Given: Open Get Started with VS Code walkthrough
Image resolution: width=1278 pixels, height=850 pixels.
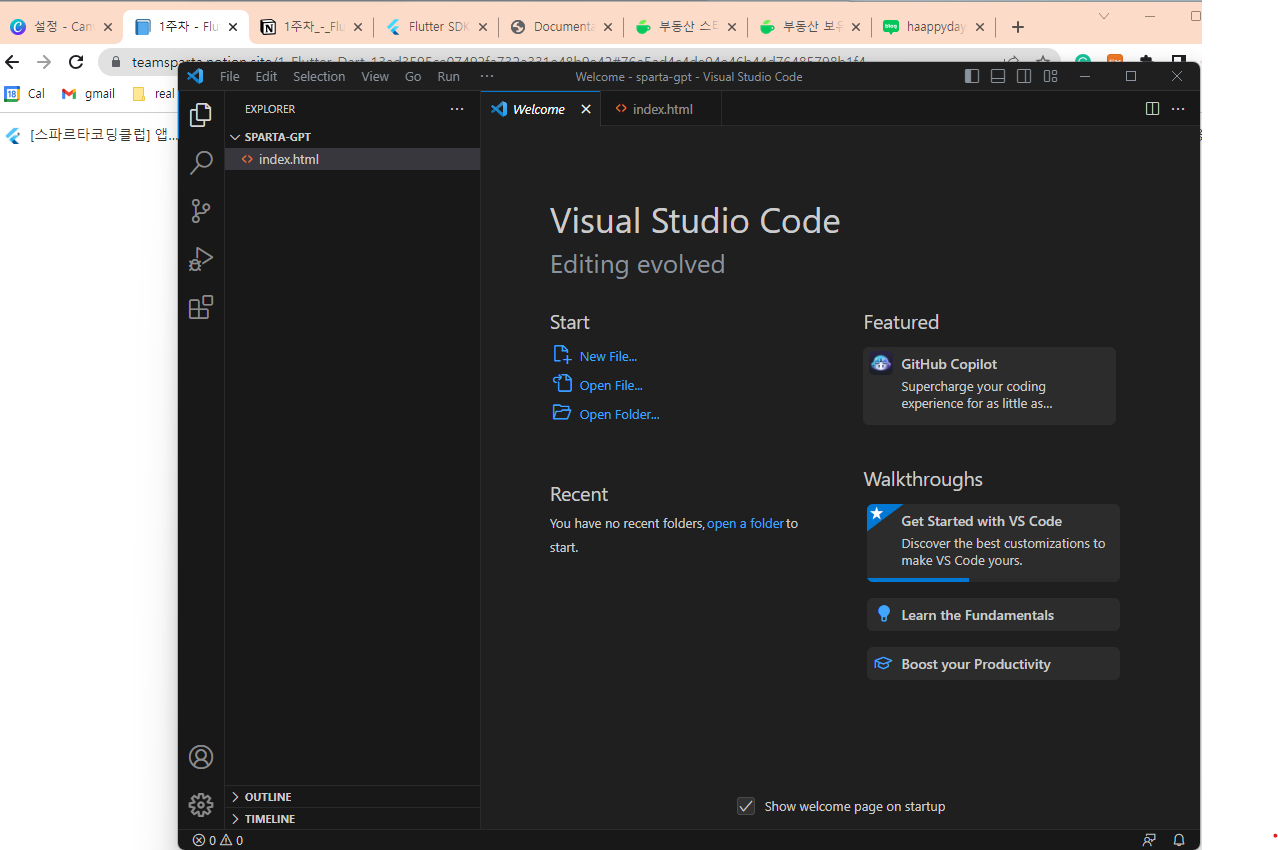Looking at the screenshot, I should tap(993, 543).
